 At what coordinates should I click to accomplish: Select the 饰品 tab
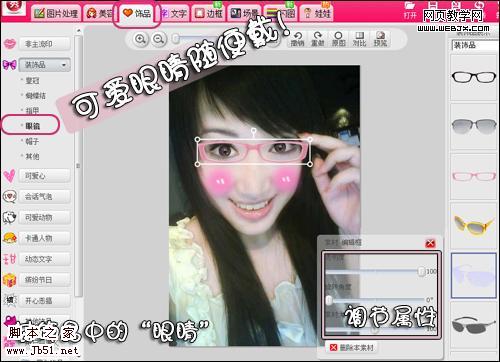point(137,13)
